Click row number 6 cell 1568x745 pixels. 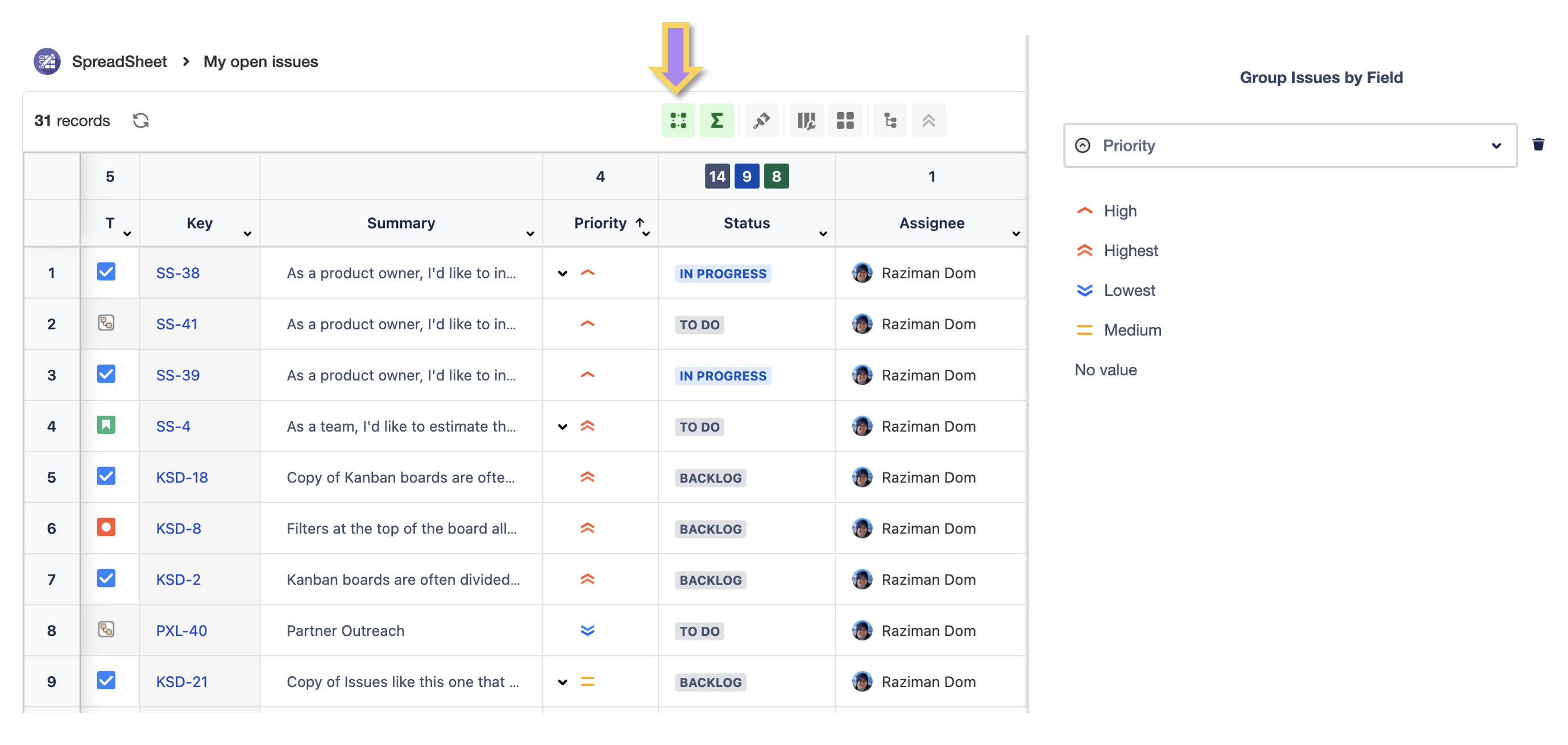point(51,528)
